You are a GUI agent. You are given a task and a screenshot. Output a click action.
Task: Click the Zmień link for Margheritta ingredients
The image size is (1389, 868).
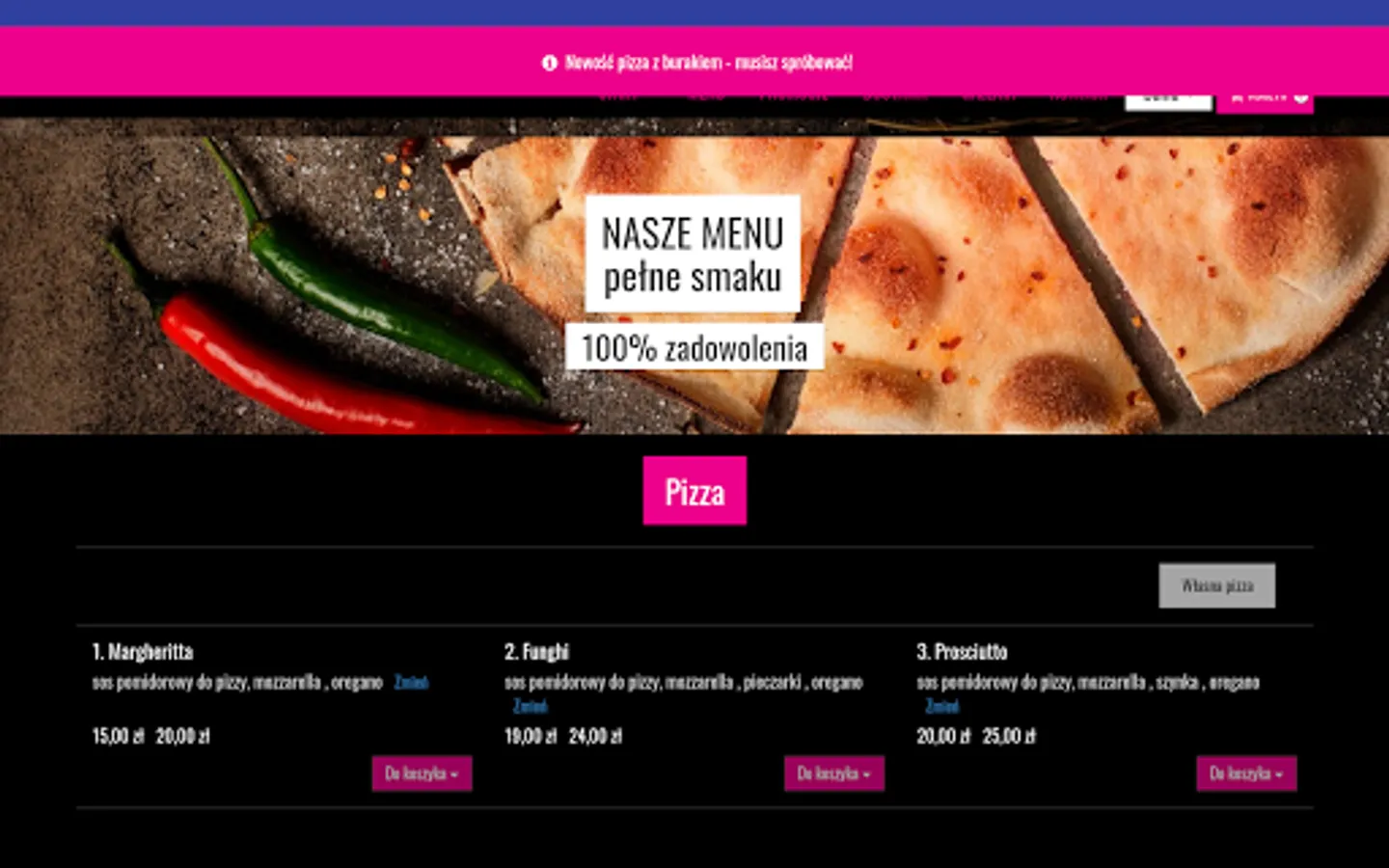(x=411, y=683)
